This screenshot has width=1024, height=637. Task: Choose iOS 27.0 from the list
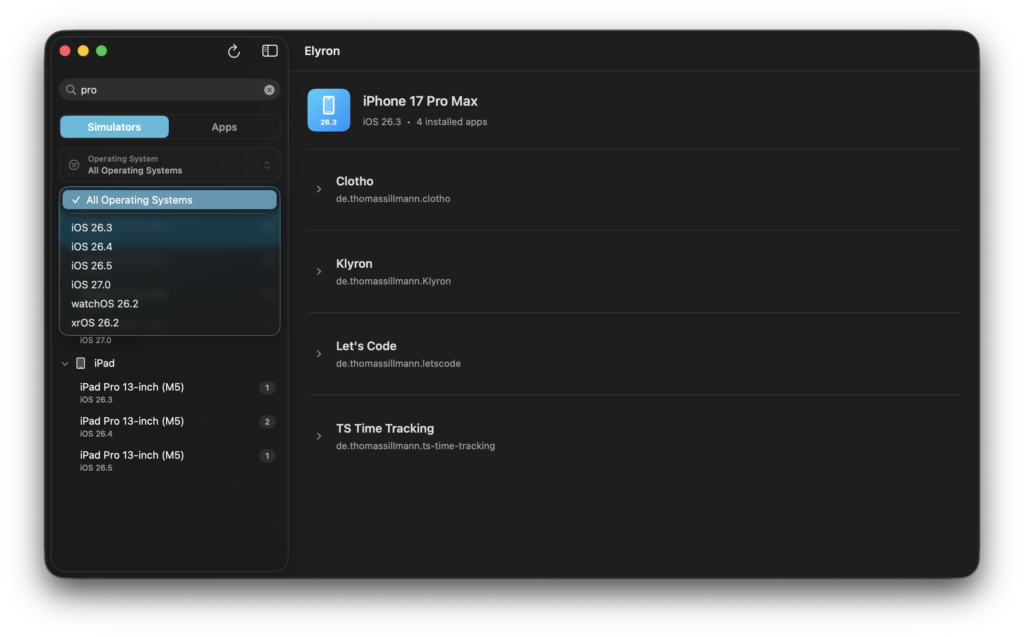169,284
